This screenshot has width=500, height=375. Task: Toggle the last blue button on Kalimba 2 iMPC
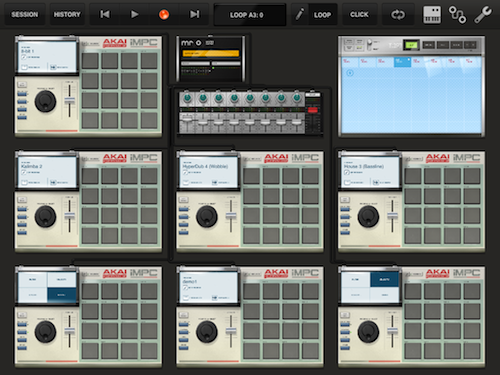pyautogui.click(x=22, y=232)
